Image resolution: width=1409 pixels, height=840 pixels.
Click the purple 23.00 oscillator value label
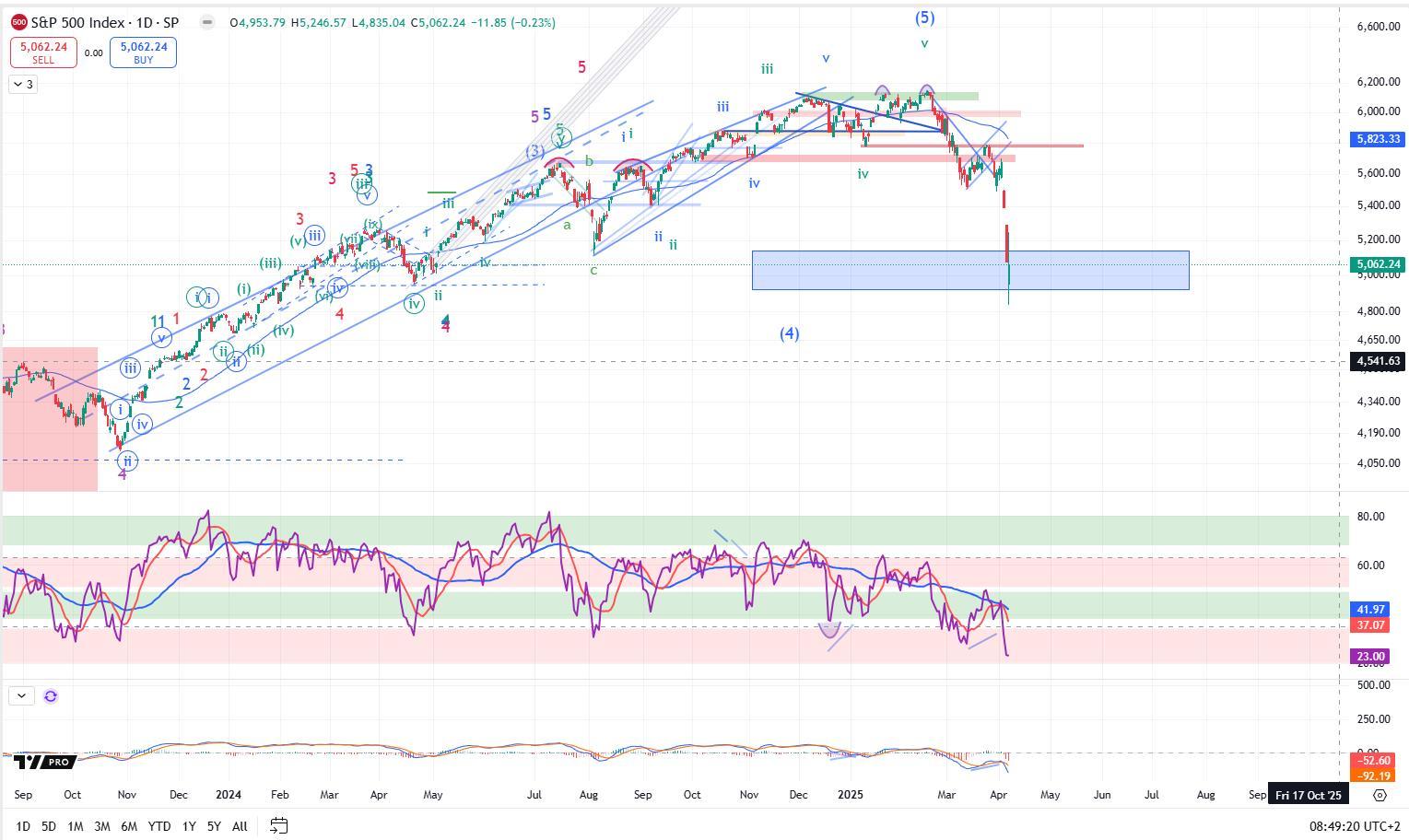1370,657
